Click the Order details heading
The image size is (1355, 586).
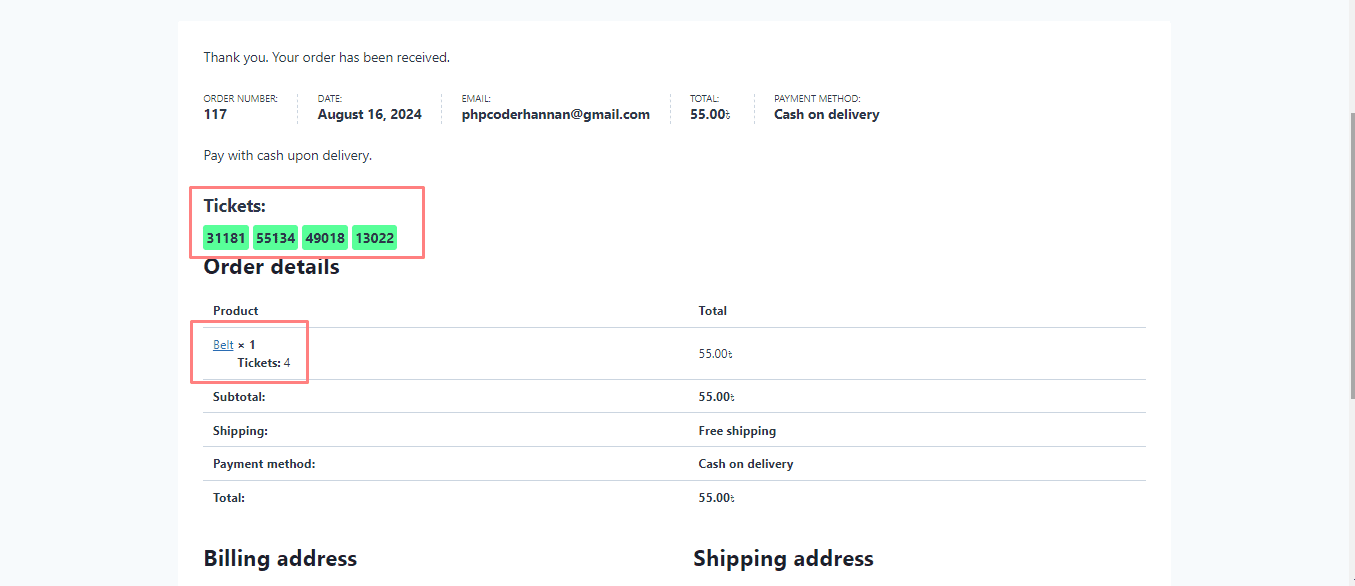(x=271, y=267)
